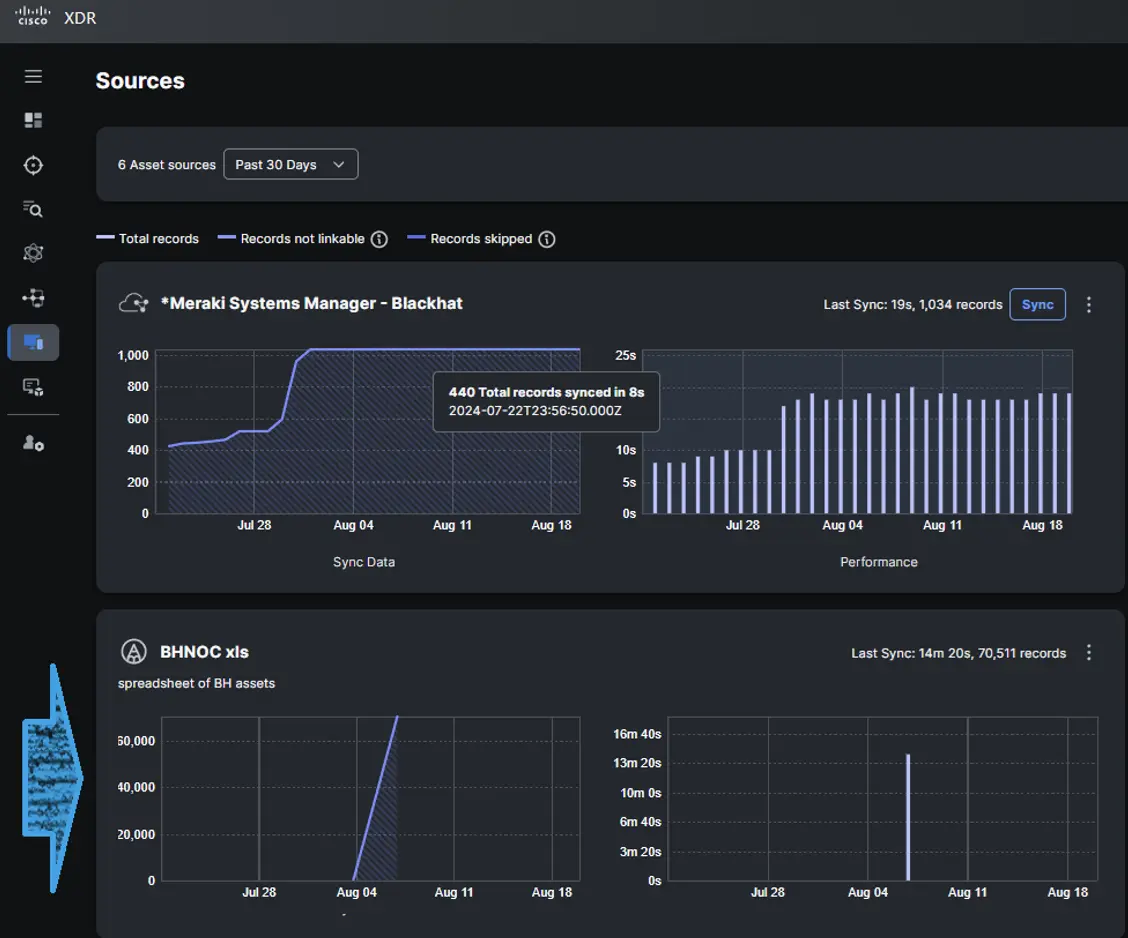Open the navigation hamburger menu

click(x=33, y=76)
